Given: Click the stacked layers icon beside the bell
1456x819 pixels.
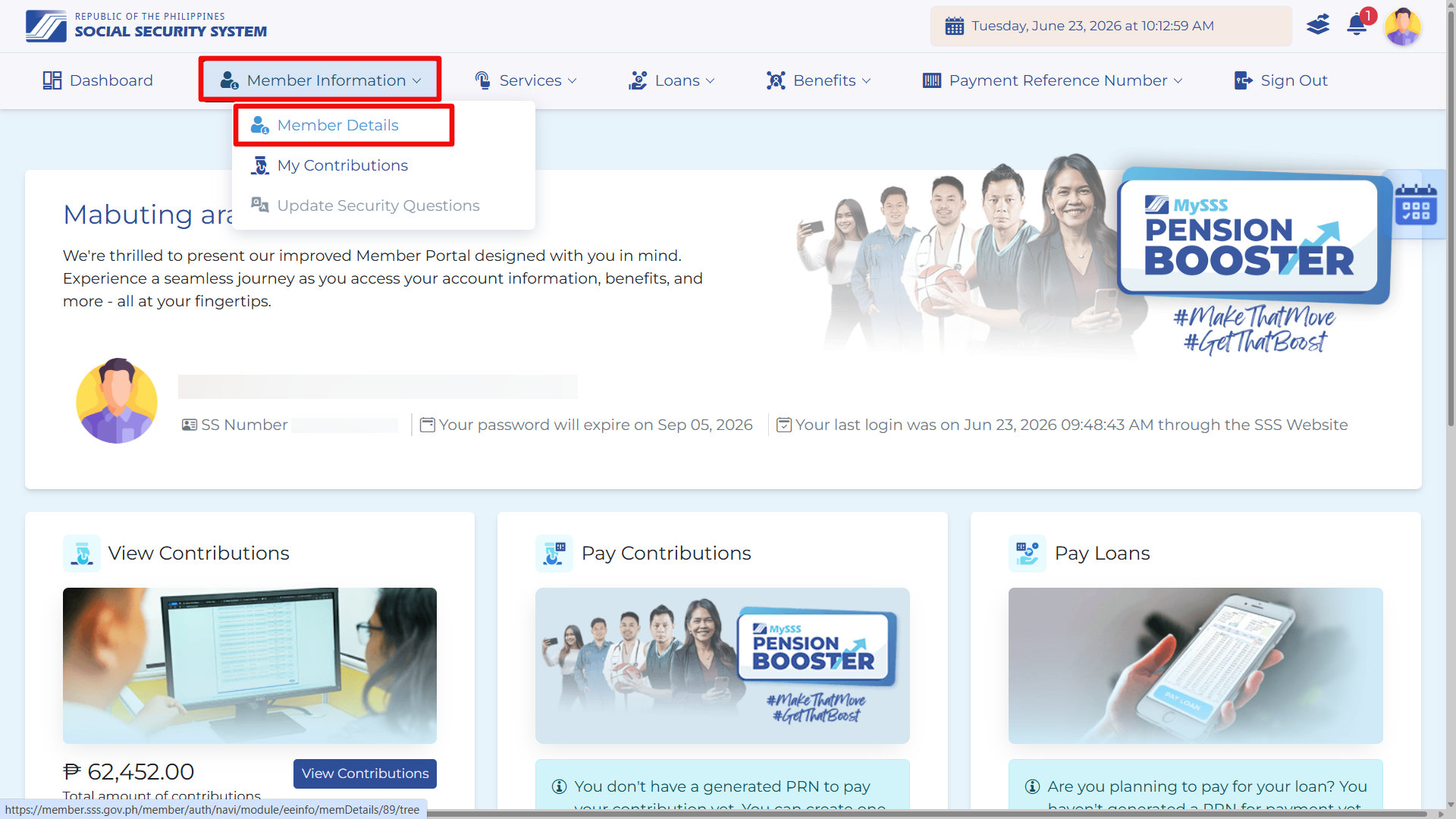Looking at the screenshot, I should 1318,25.
